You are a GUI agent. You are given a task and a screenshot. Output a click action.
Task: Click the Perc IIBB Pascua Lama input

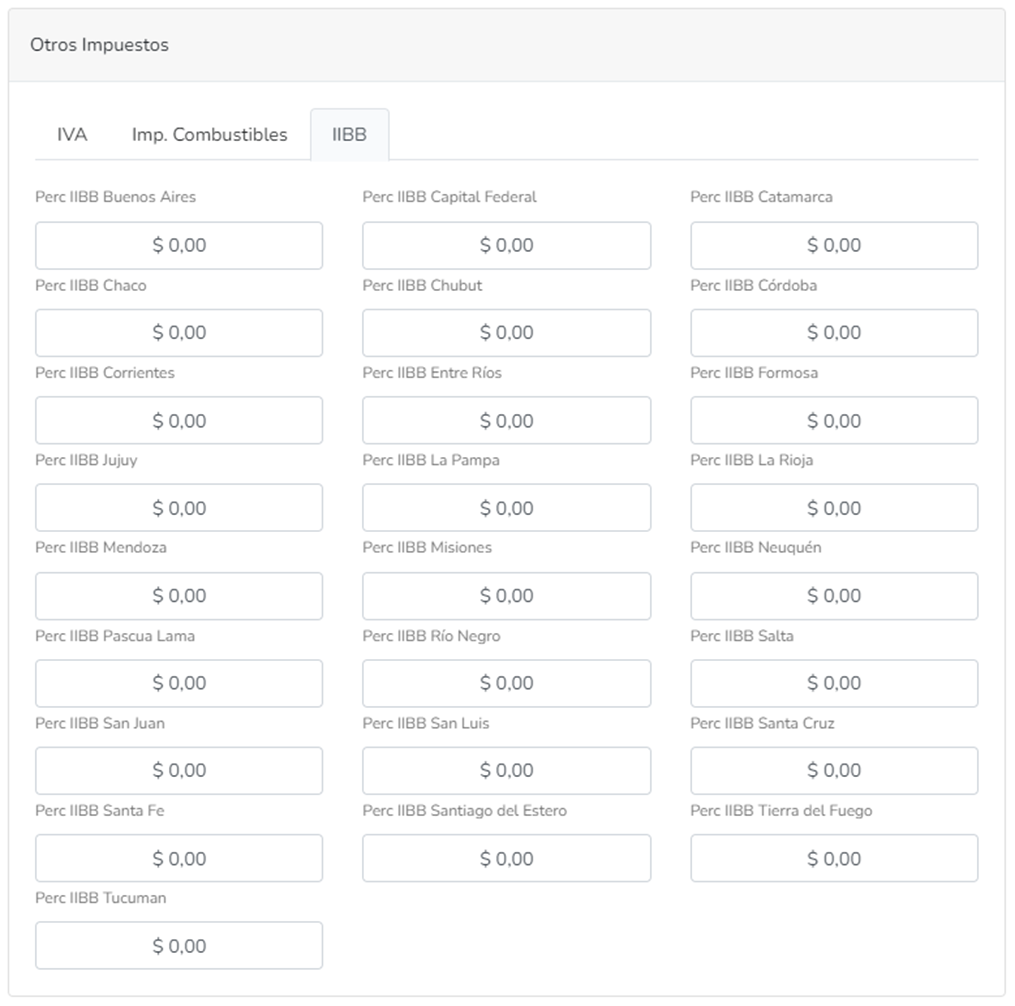click(x=179, y=683)
